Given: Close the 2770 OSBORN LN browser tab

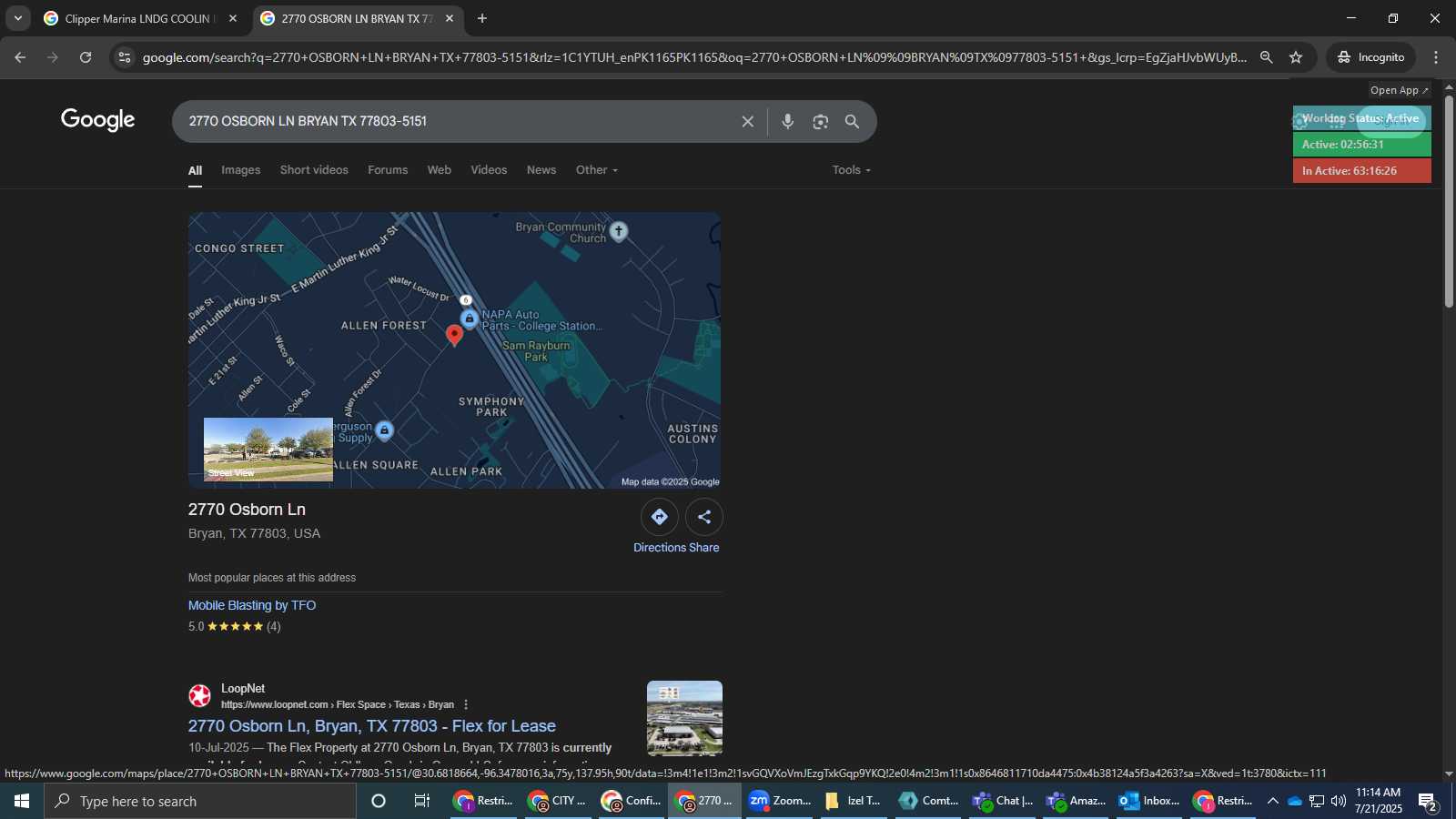Looking at the screenshot, I should (x=450, y=18).
